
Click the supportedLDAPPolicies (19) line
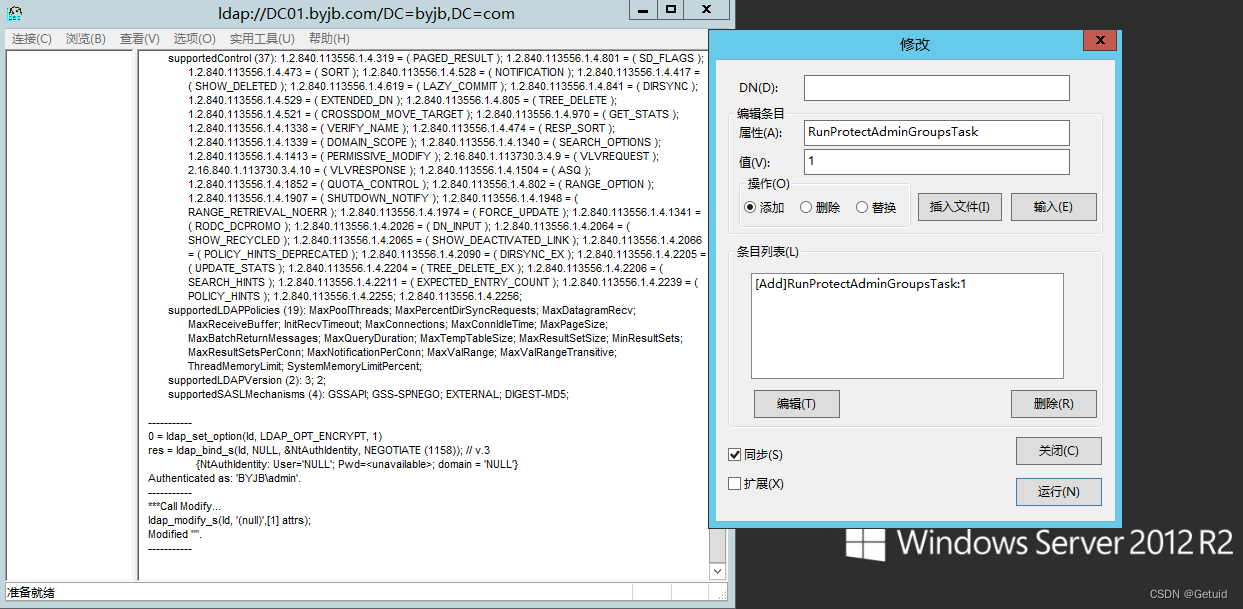coord(401,311)
